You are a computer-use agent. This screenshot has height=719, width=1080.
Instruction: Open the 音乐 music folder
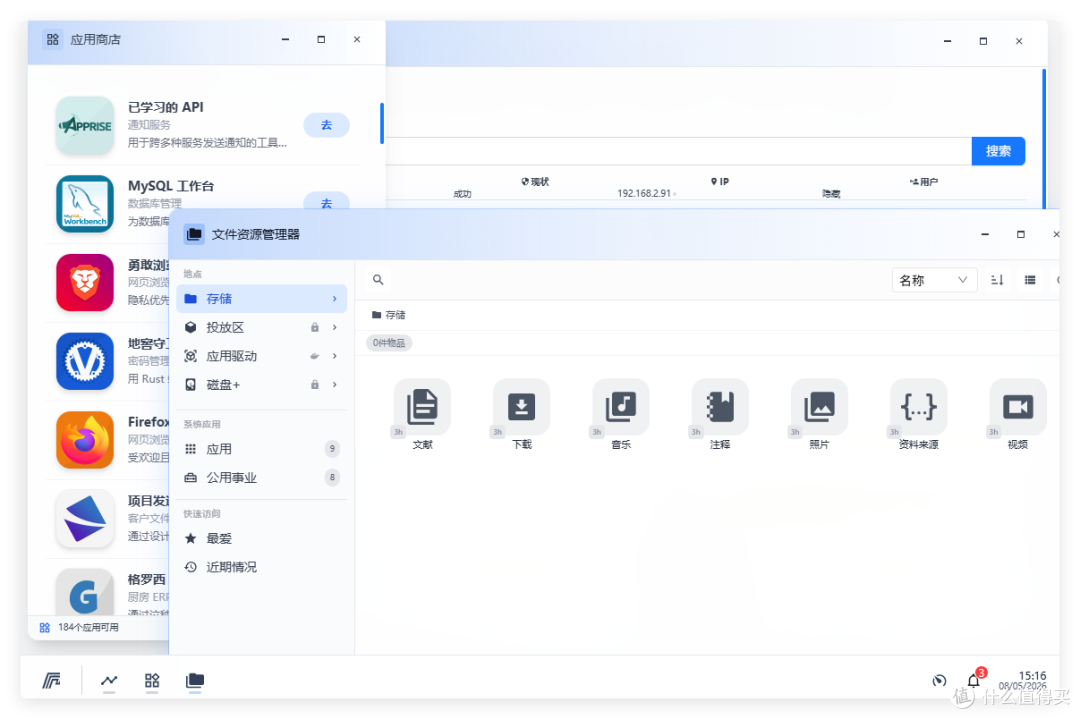[x=621, y=406]
